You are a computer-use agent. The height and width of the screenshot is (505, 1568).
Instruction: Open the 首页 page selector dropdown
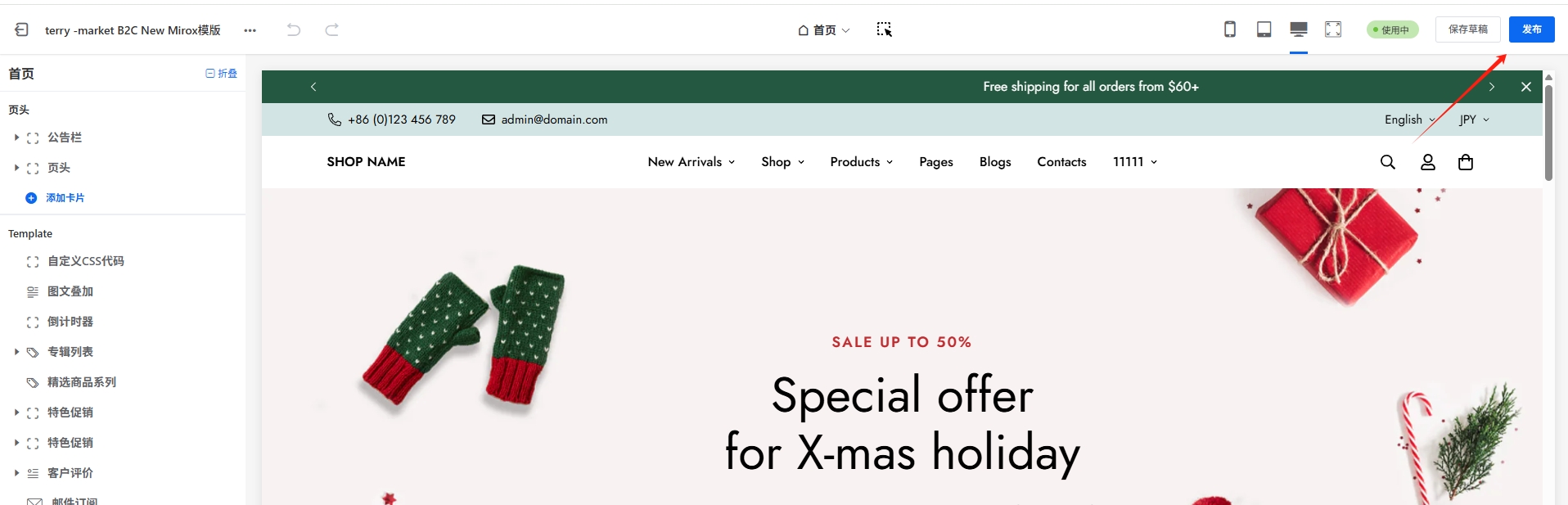click(x=824, y=30)
